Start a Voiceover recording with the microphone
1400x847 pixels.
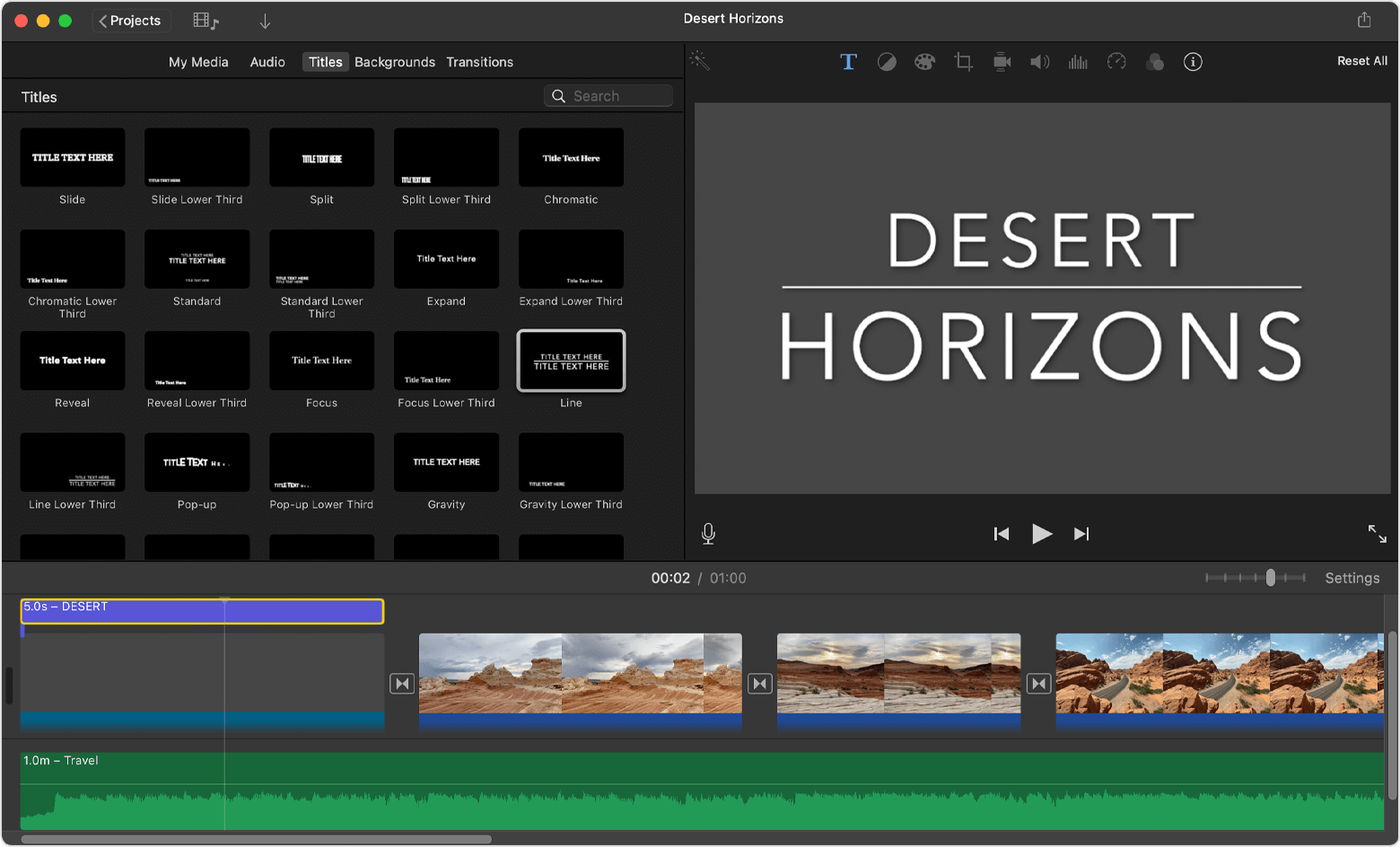coord(708,533)
